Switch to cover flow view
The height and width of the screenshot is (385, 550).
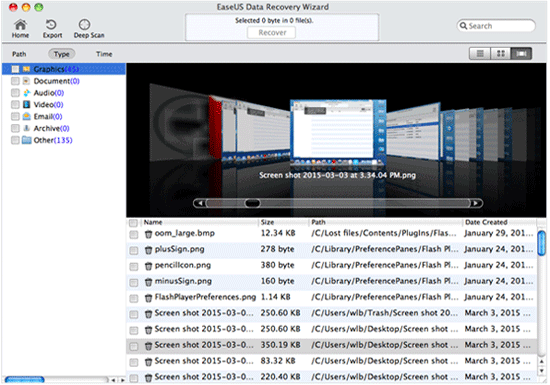pos(522,54)
